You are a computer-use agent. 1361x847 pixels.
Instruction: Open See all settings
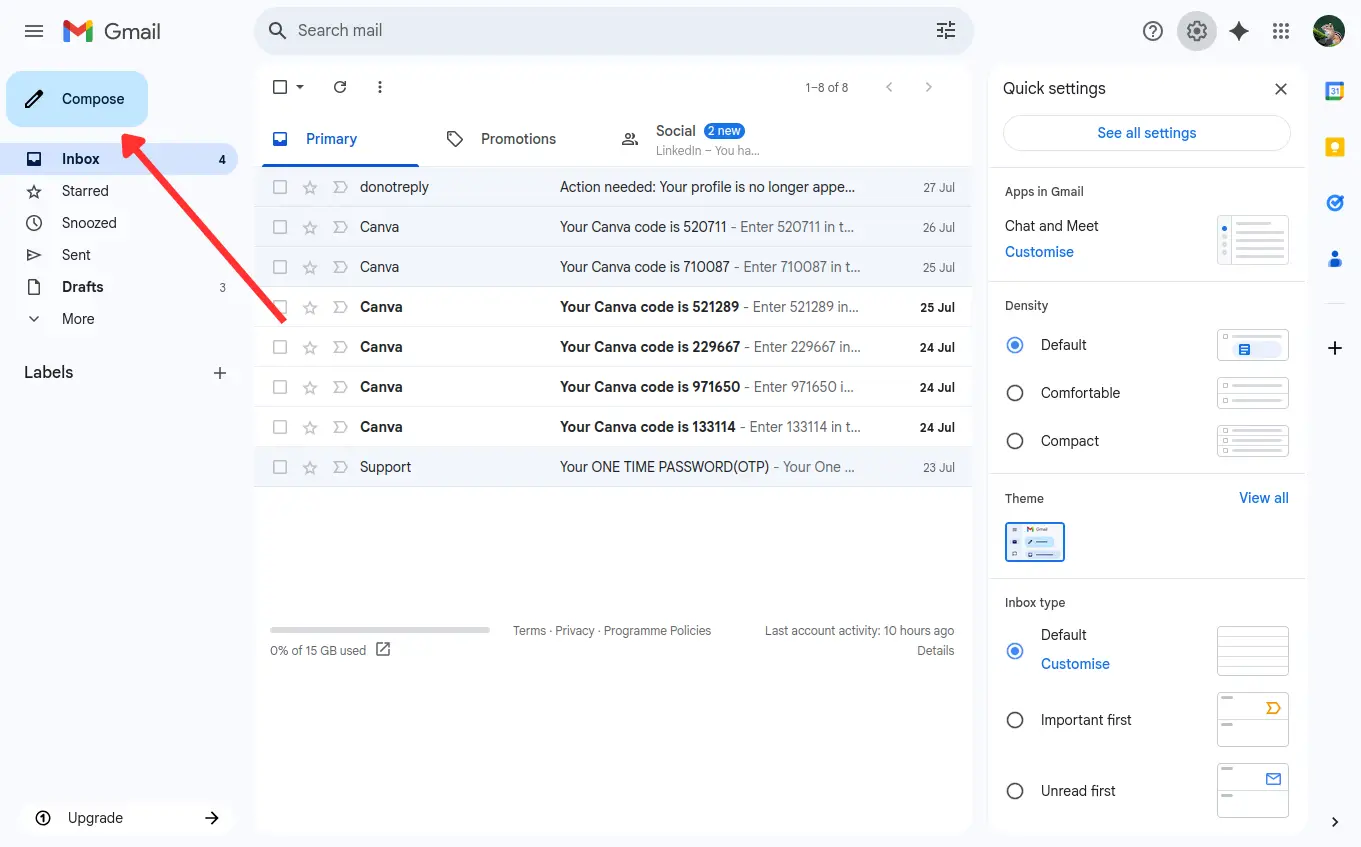click(x=1146, y=132)
